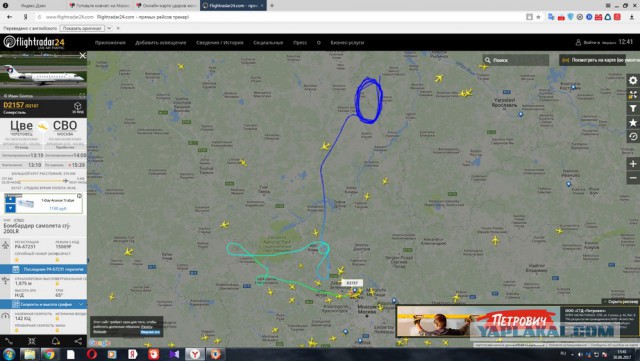The image size is (640, 361).
Task: Close the D2157 flight details panel
Action: click(82, 56)
